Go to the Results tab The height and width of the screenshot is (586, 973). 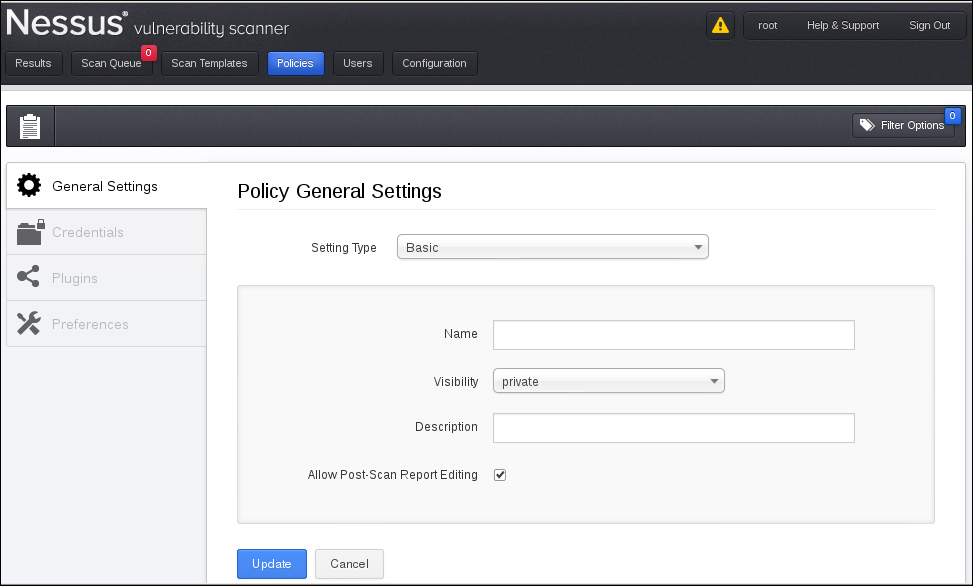point(34,63)
